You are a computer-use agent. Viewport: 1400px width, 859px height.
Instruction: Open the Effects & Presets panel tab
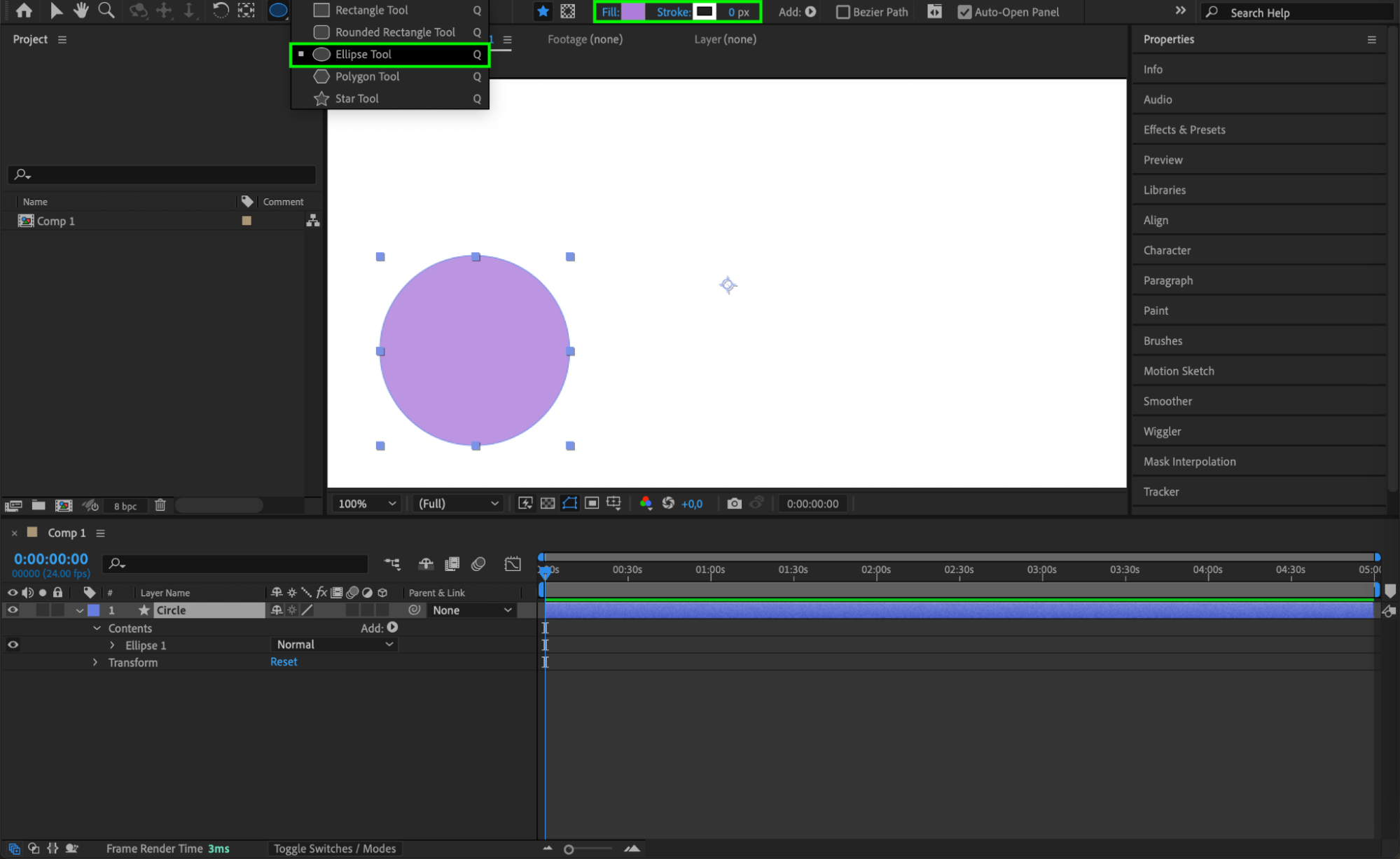pyautogui.click(x=1184, y=130)
